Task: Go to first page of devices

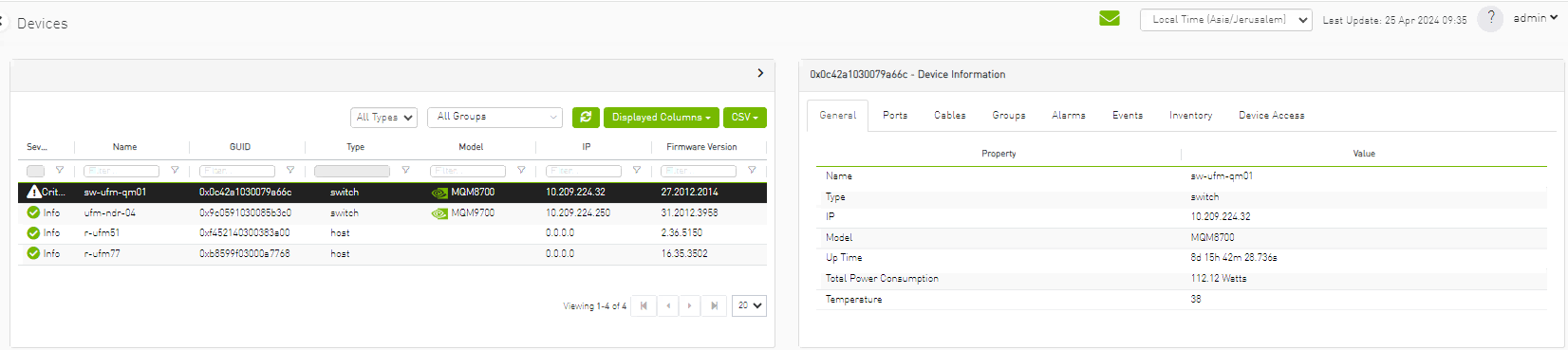Action: [644, 305]
